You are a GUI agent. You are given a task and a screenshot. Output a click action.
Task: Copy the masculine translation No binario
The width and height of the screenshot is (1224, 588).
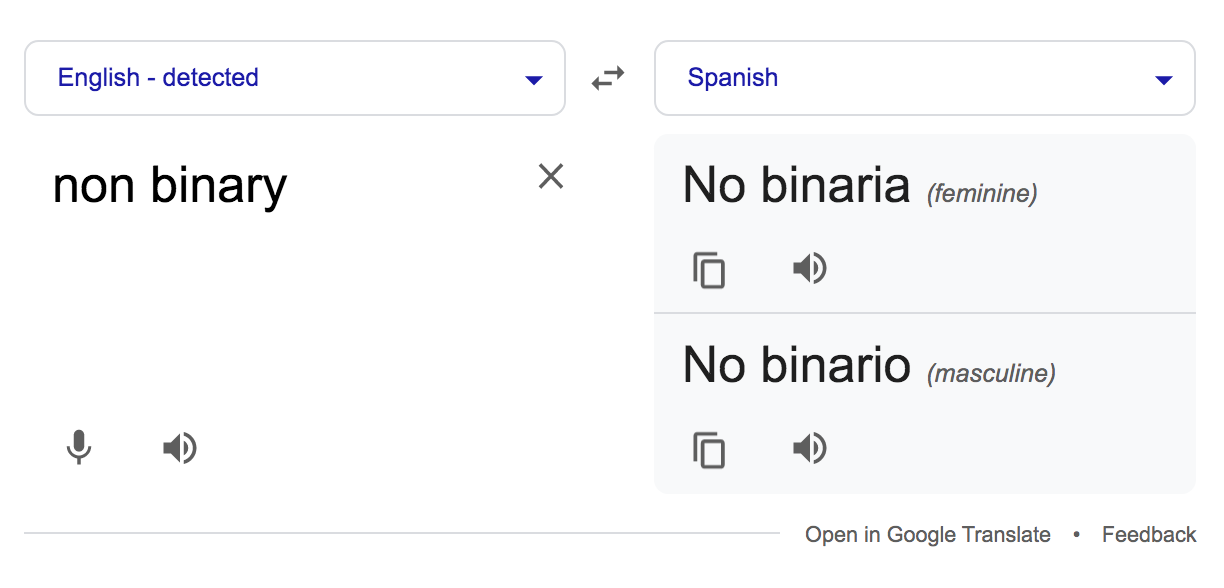coord(709,450)
